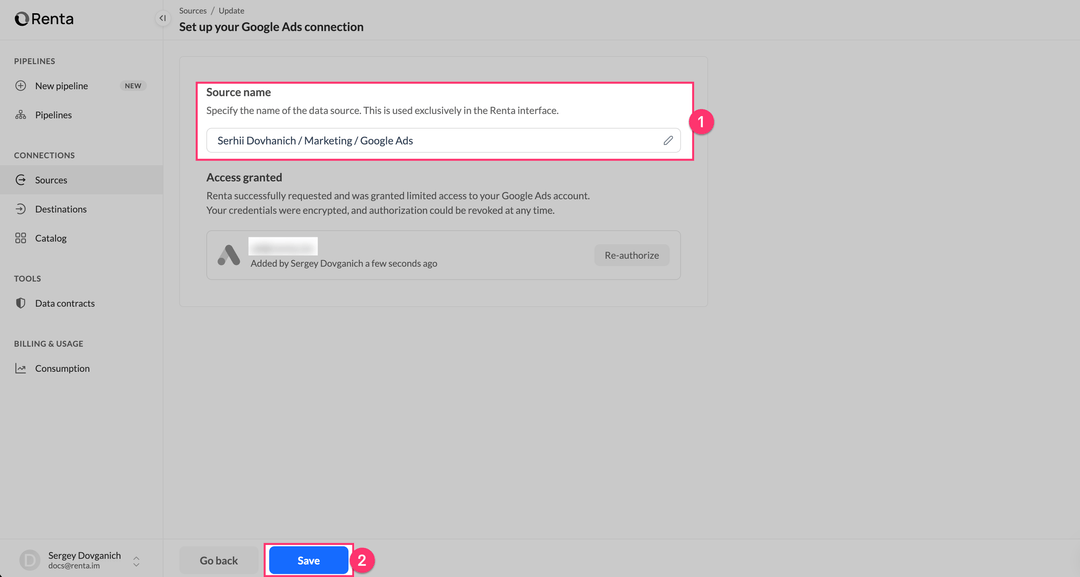View Consumption using the chart icon

pyautogui.click(x=22, y=368)
